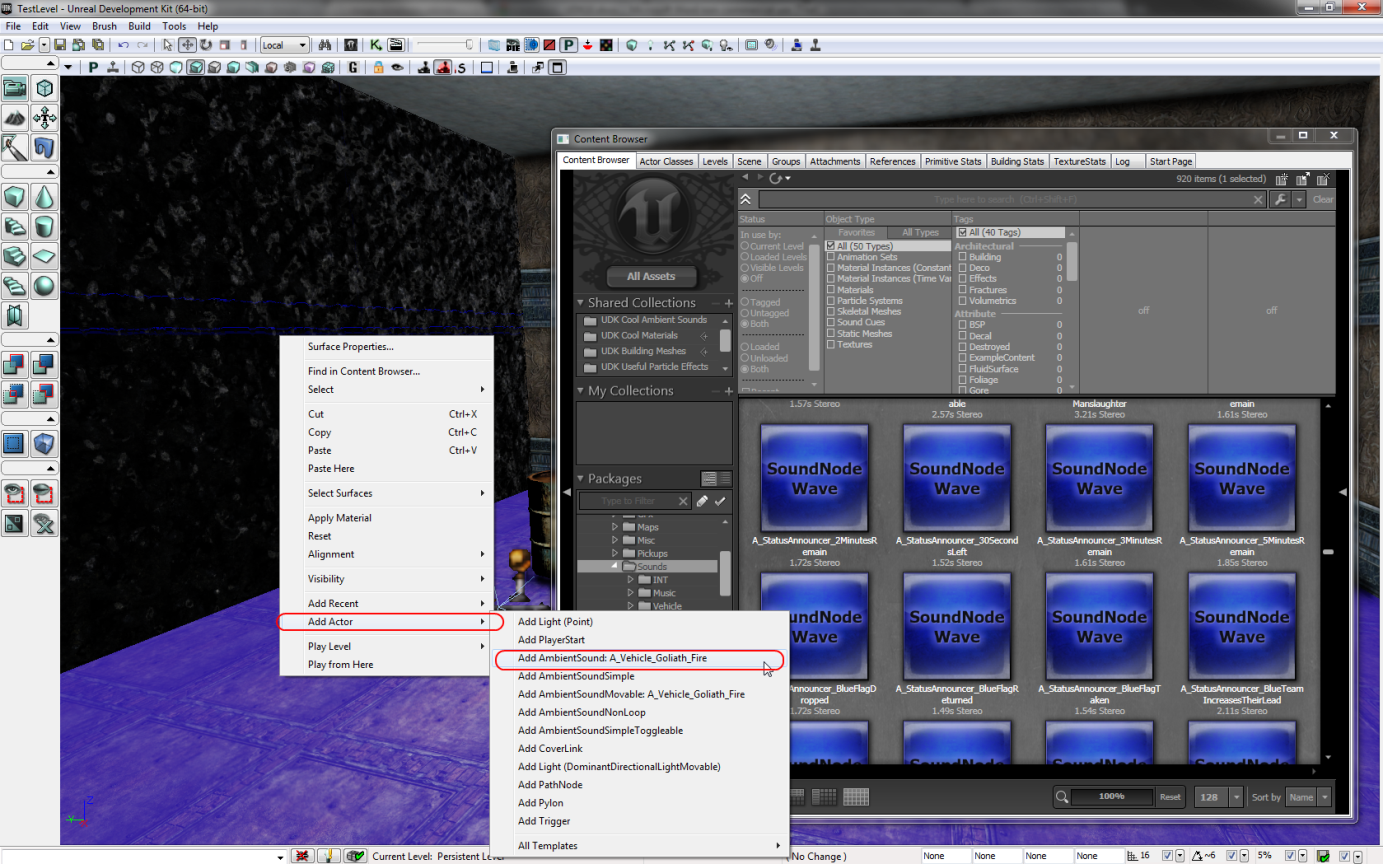Screen dimensions: 1383x864
Task: Open the Sort by Name dropdown
Action: tap(1309, 797)
